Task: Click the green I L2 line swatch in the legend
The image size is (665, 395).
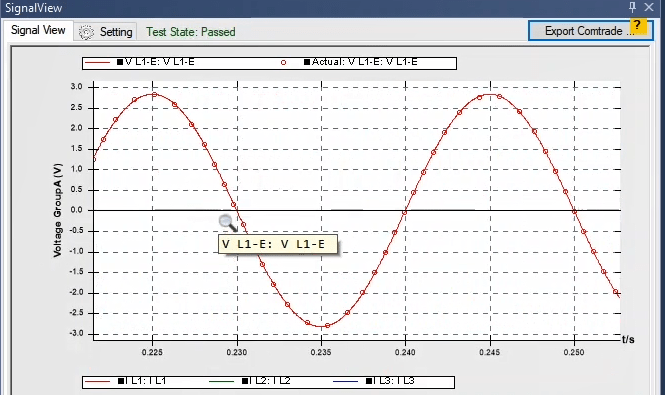Action: pyautogui.click(x=222, y=381)
